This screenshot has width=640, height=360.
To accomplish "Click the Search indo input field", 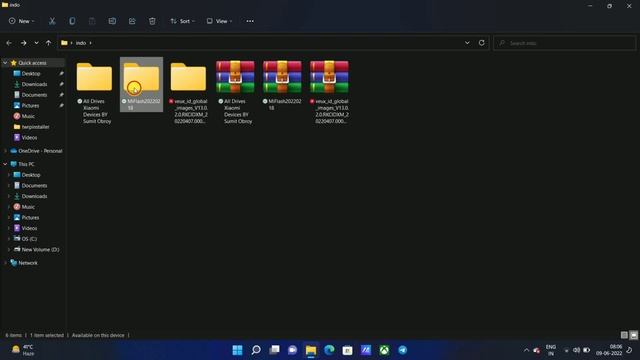I will [x=564, y=43].
